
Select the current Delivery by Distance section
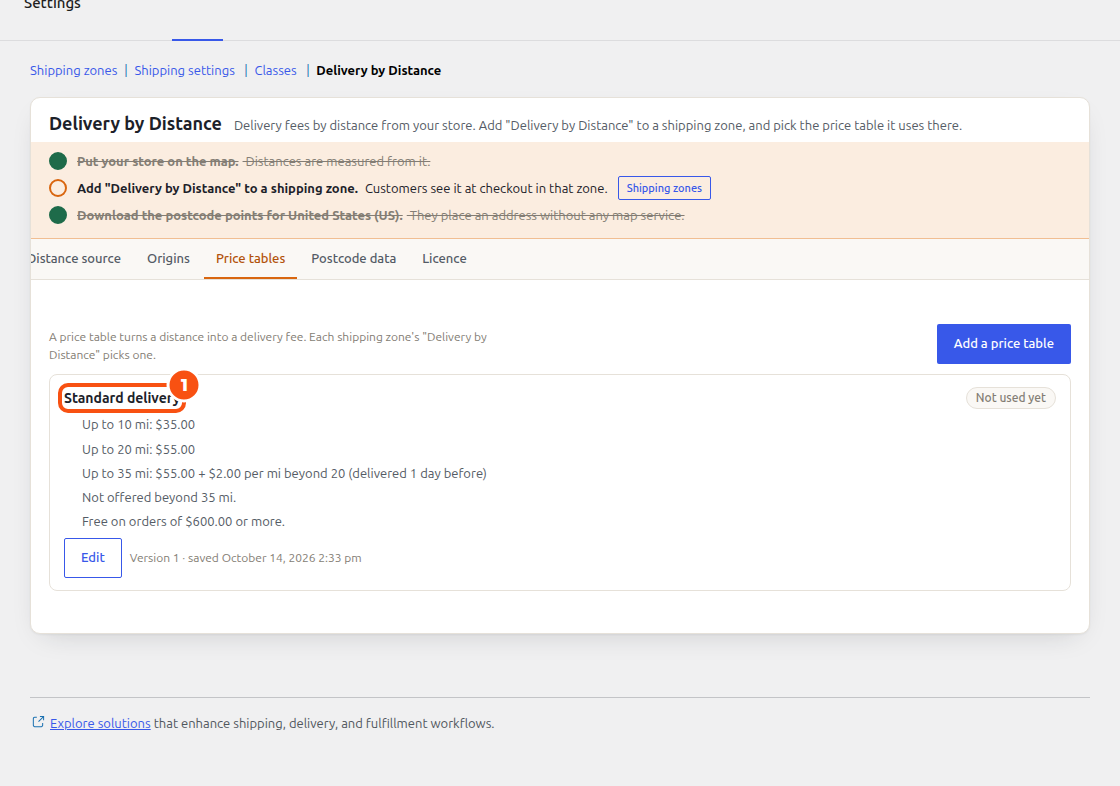(x=379, y=70)
